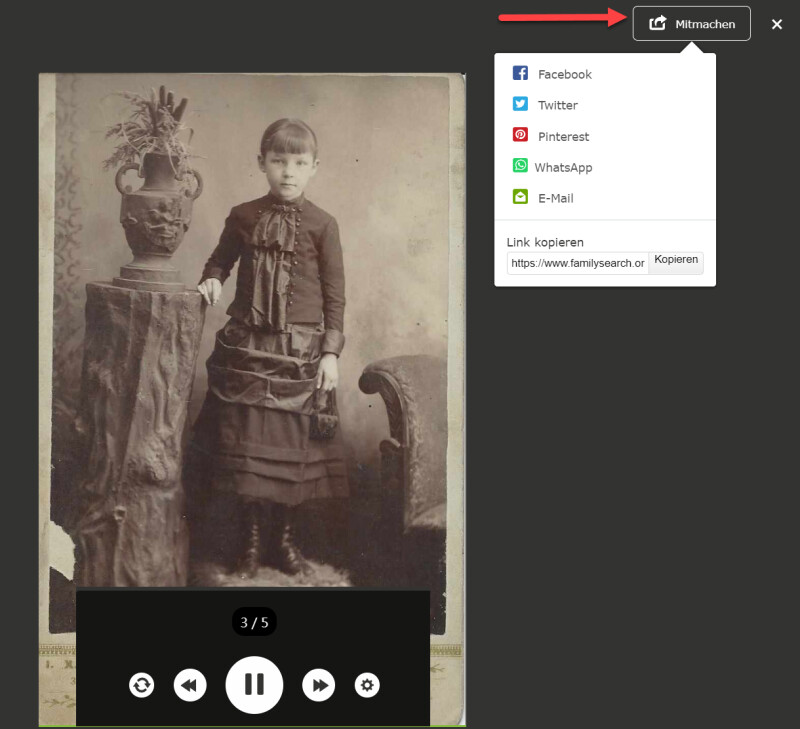Skip to the next slide with fast-forward

(318, 685)
